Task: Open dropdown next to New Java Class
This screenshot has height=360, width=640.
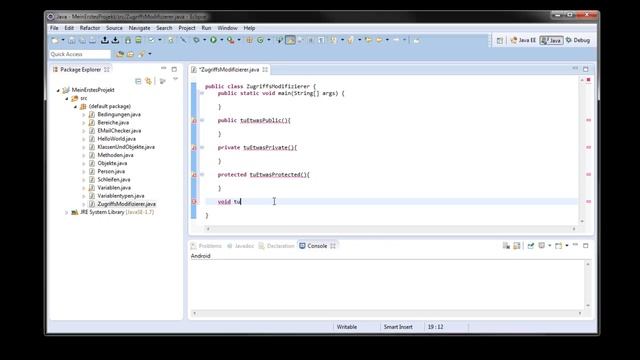Action: point(269,40)
